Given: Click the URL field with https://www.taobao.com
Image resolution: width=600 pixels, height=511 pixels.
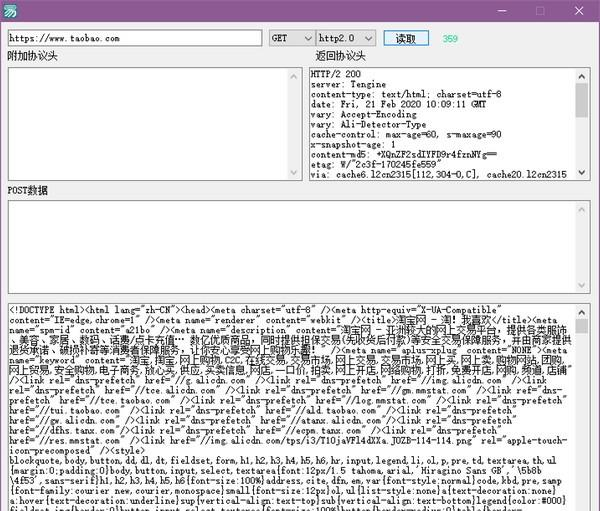Looking at the screenshot, I should tap(135, 38).
